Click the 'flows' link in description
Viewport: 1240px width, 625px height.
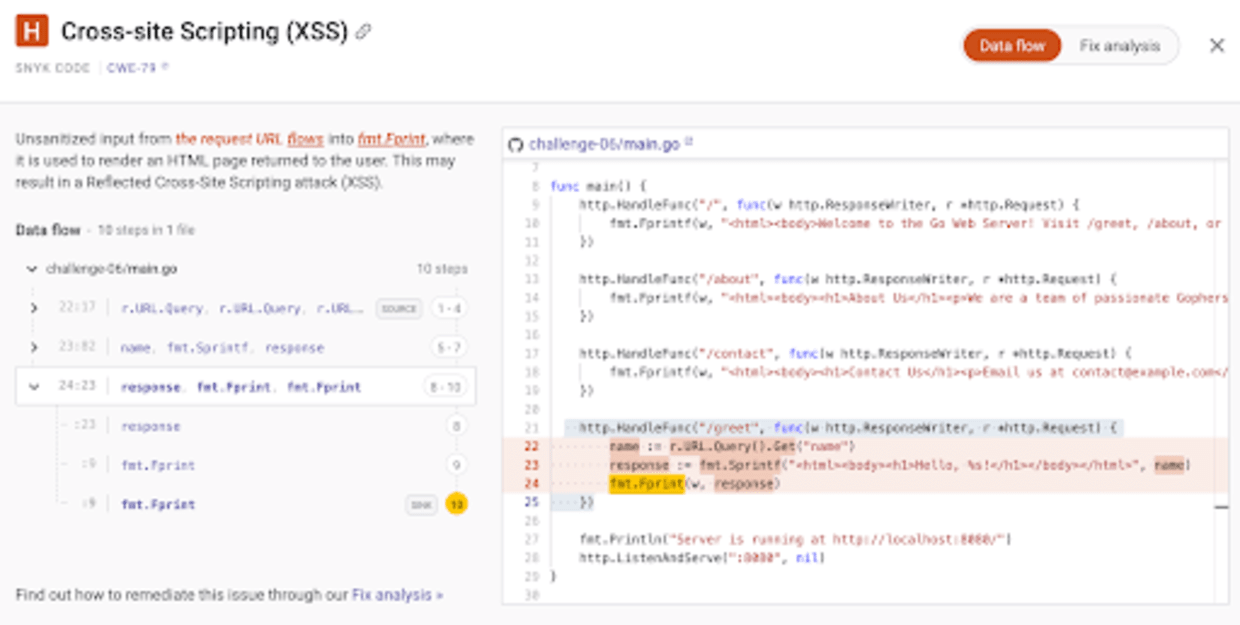point(305,139)
